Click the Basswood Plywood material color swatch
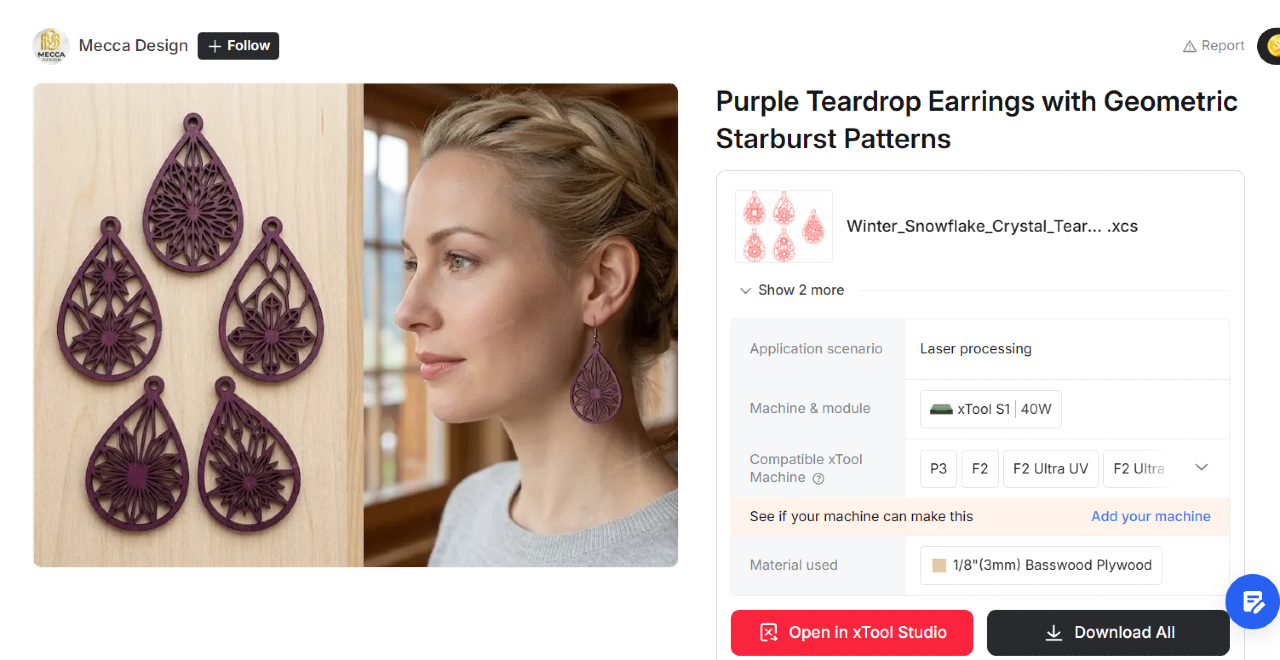Viewport: 1280px width, 660px height. (939, 566)
